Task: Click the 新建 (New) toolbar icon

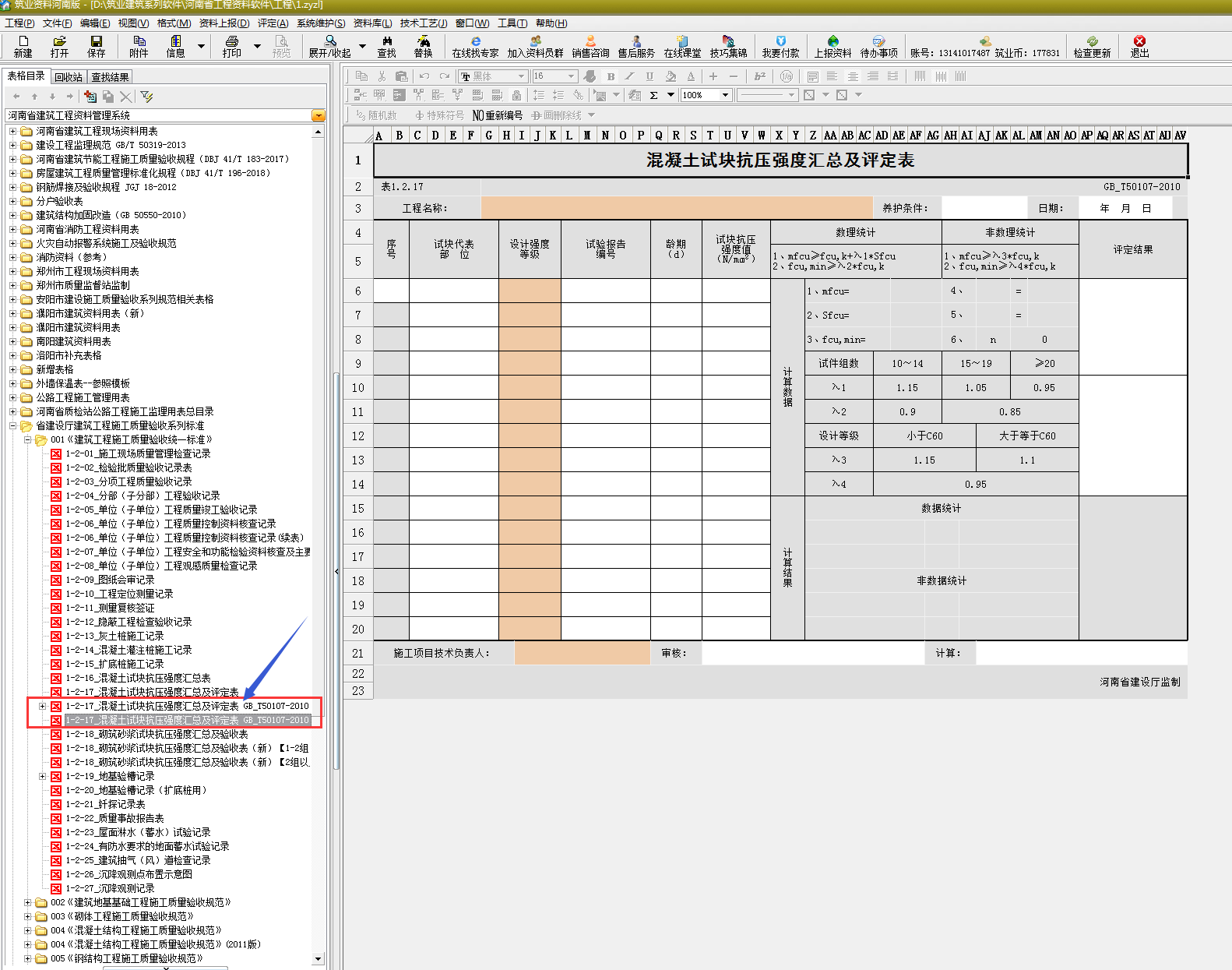Action: point(23,46)
